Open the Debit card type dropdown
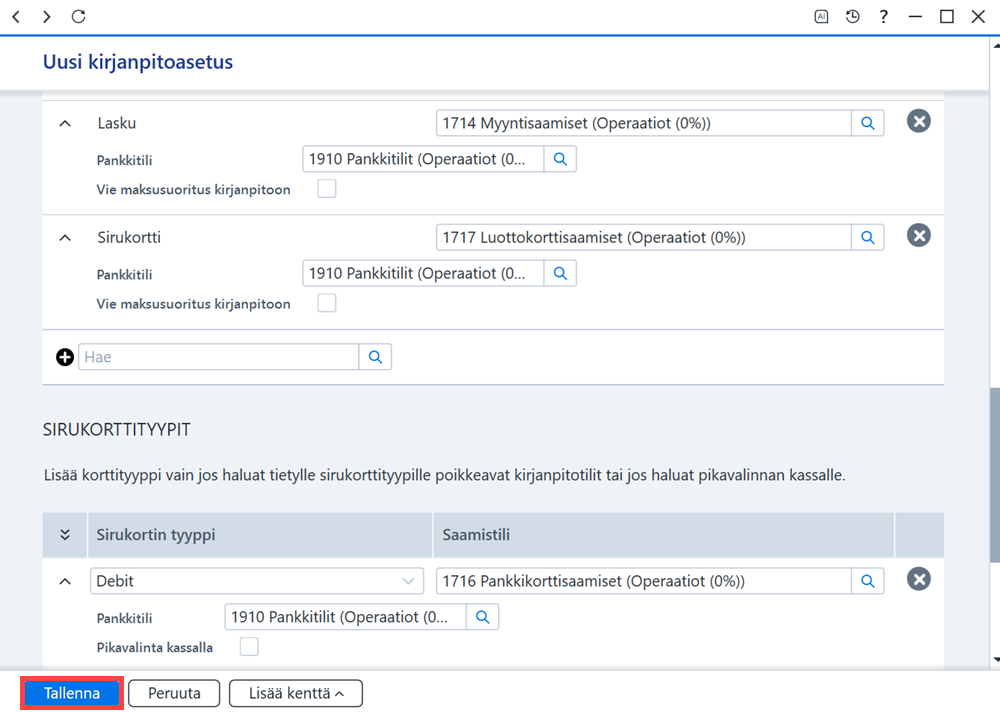This screenshot has width=1000, height=712. tap(257, 581)
